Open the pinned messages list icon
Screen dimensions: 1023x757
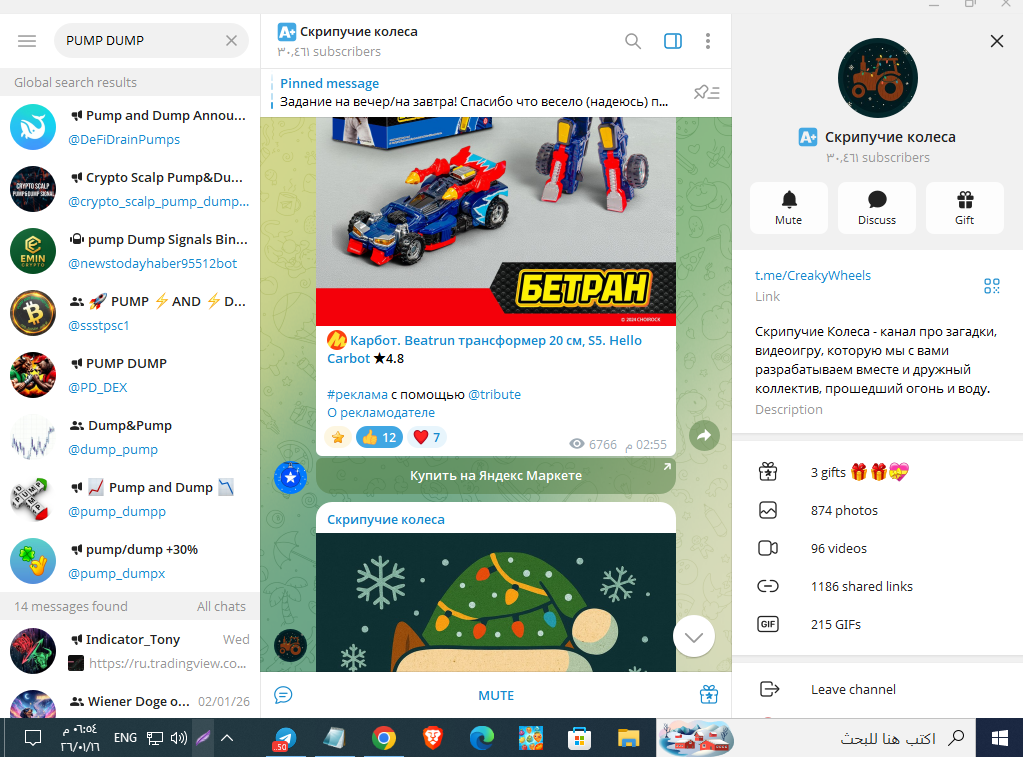pyautogui.click(x=707, y=93)
